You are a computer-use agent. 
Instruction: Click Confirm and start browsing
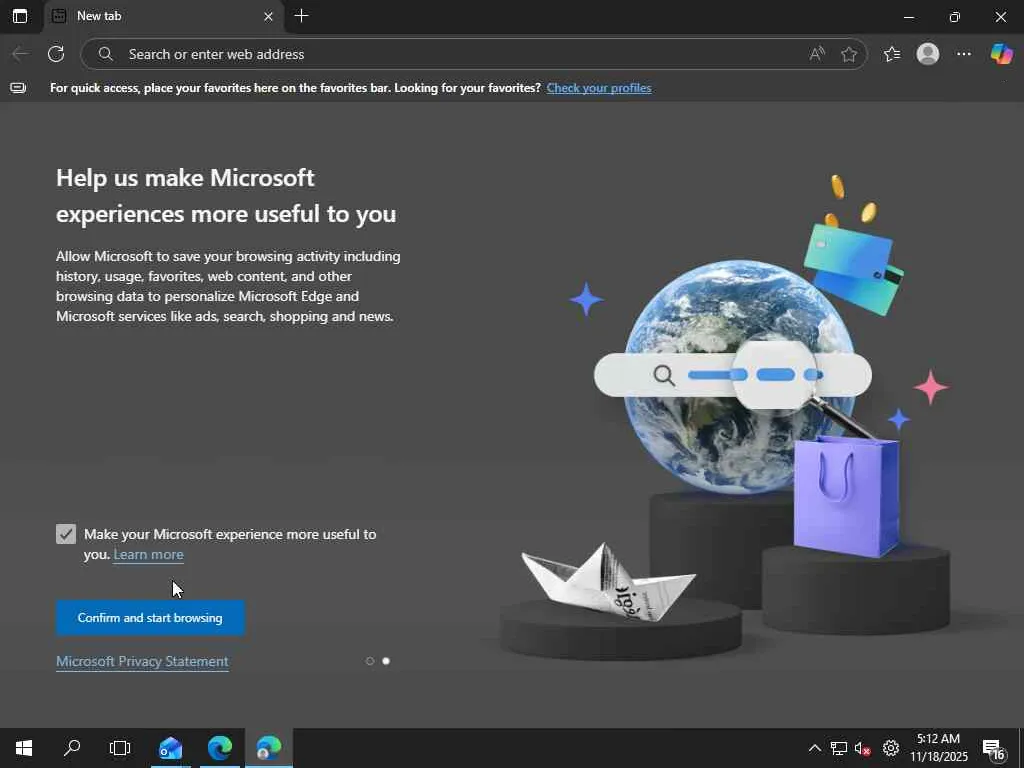(150, 618)
